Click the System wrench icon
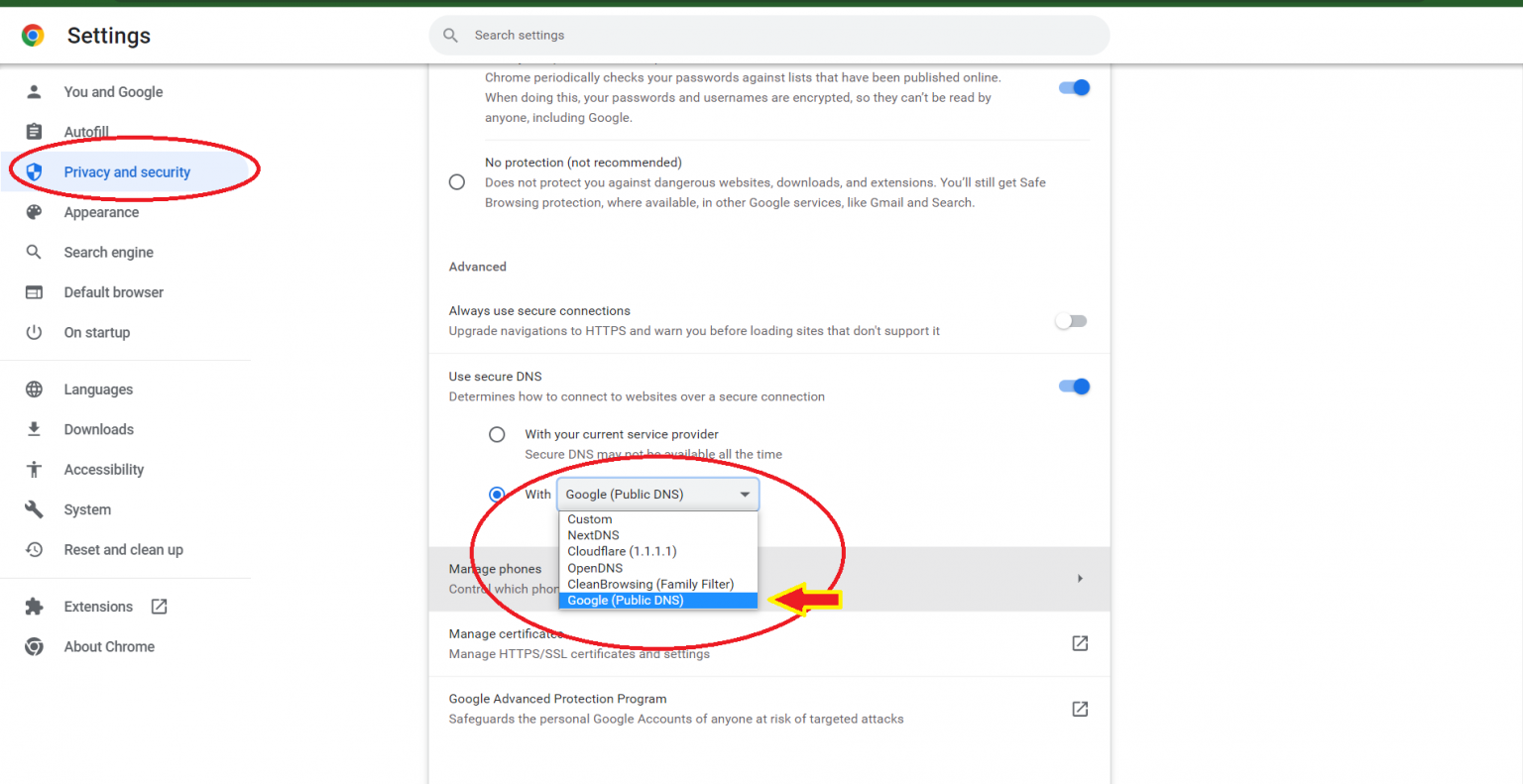Viewport: 1523px width, 784px height. pyautogui.click(x=34, y=509)
